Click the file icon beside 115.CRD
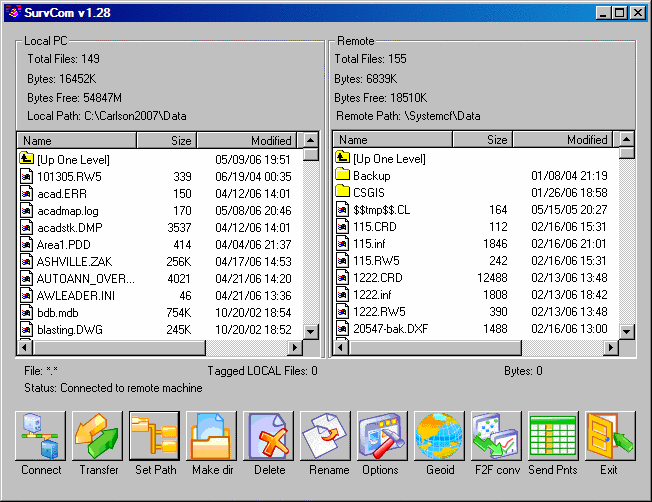 [x=343, y=226]
